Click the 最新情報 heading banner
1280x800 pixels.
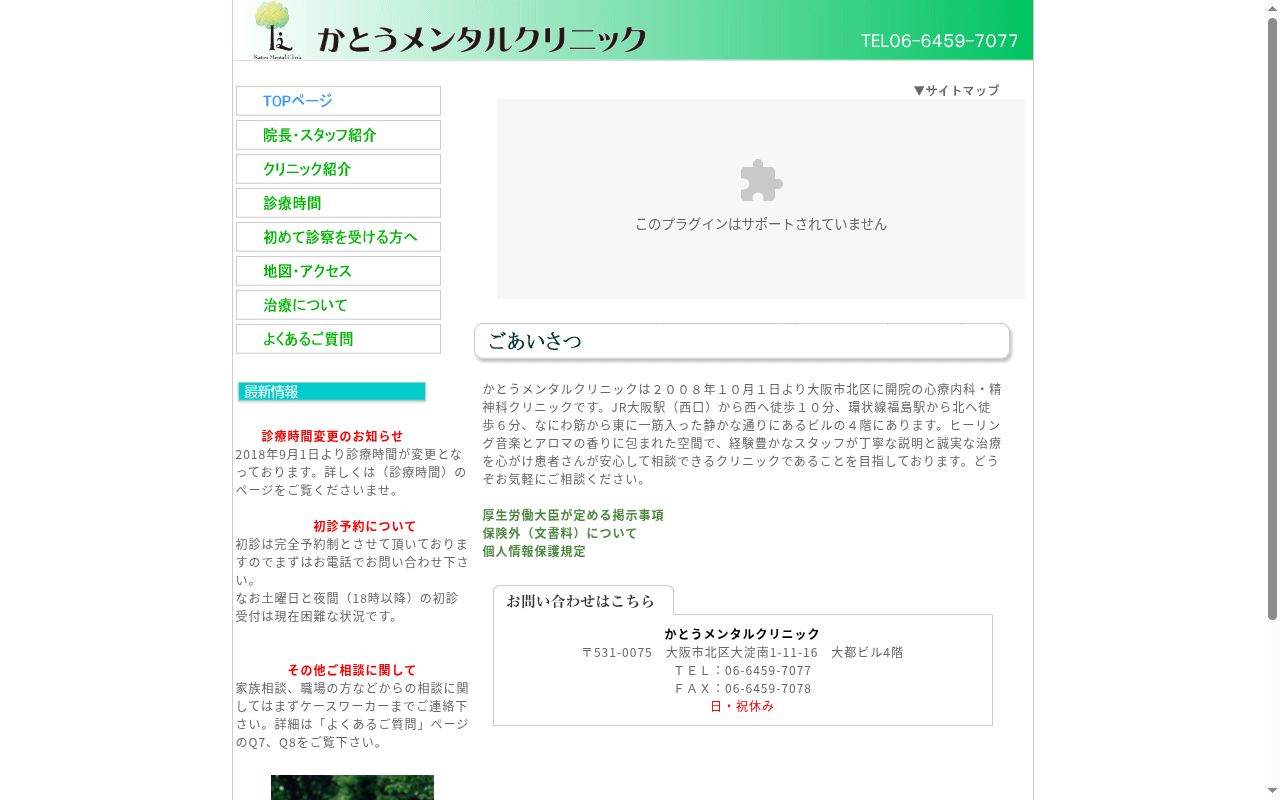point(332,392)
